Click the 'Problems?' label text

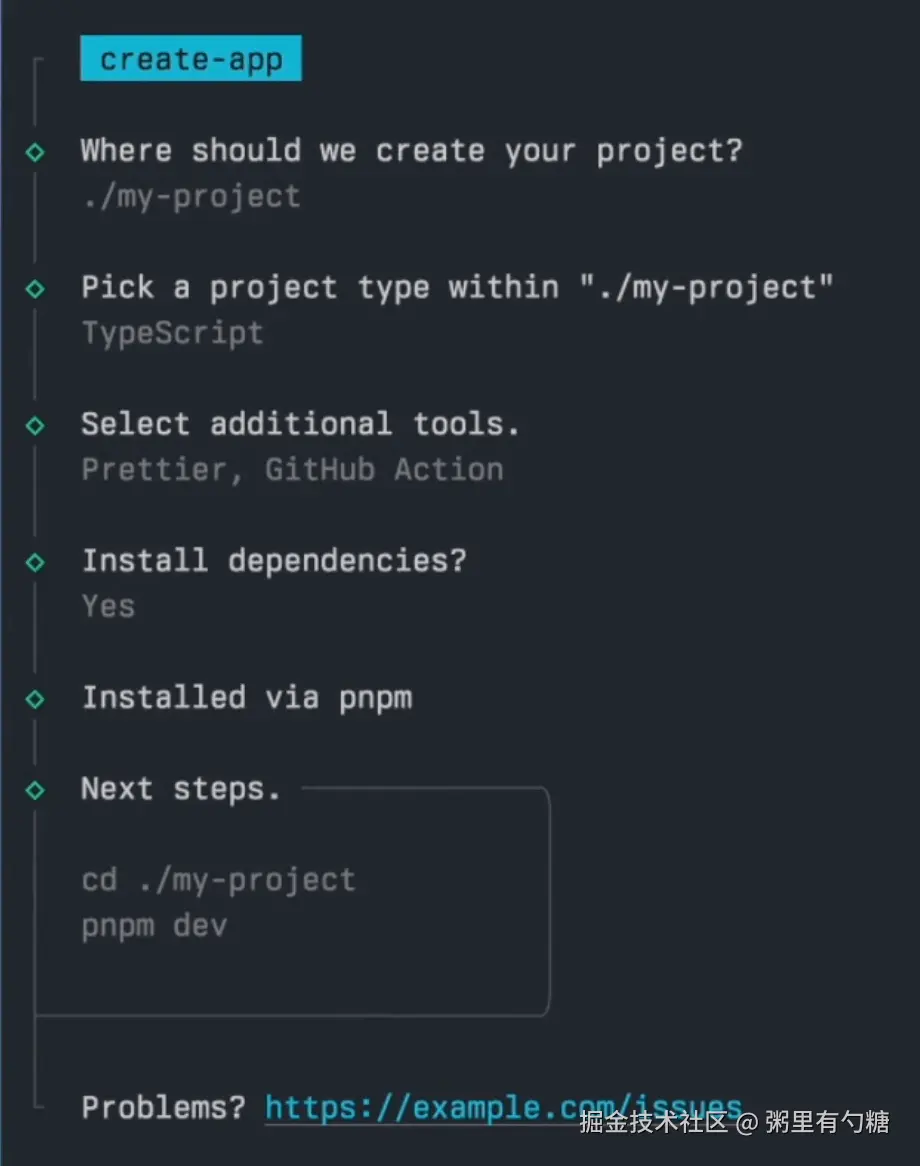coord(163,1107)
